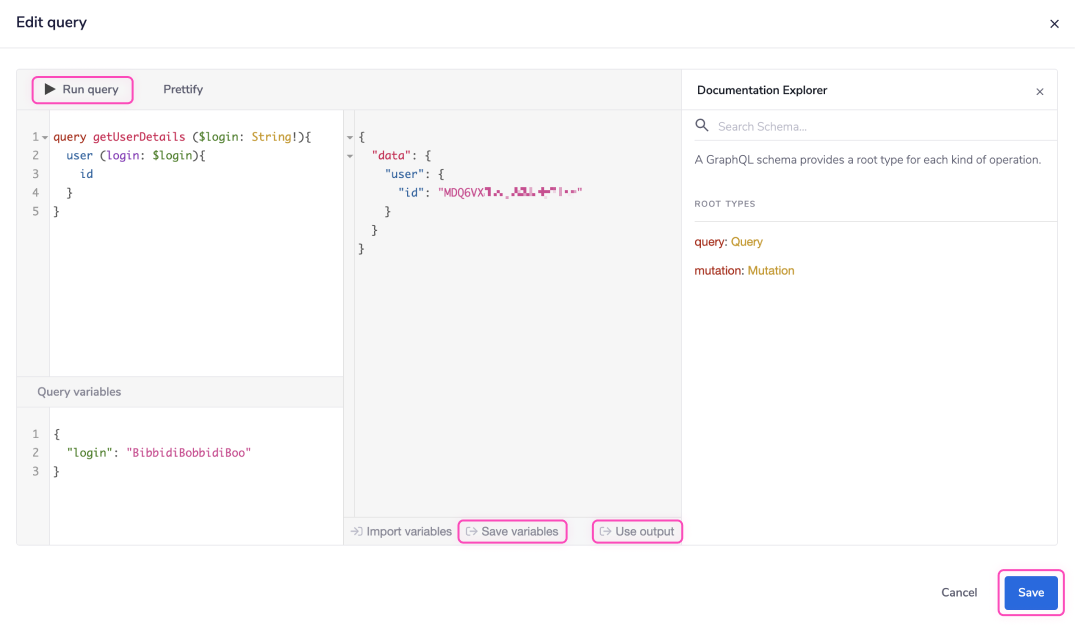Import variables into the query

click(x=400, y=531)
